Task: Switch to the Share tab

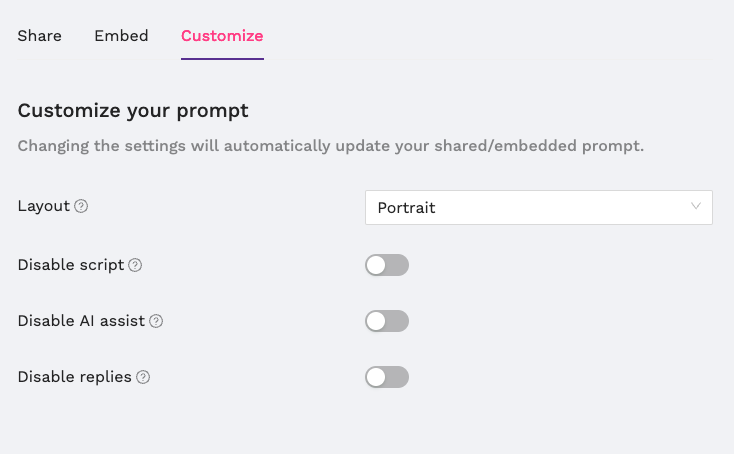Action: (39, 36)
